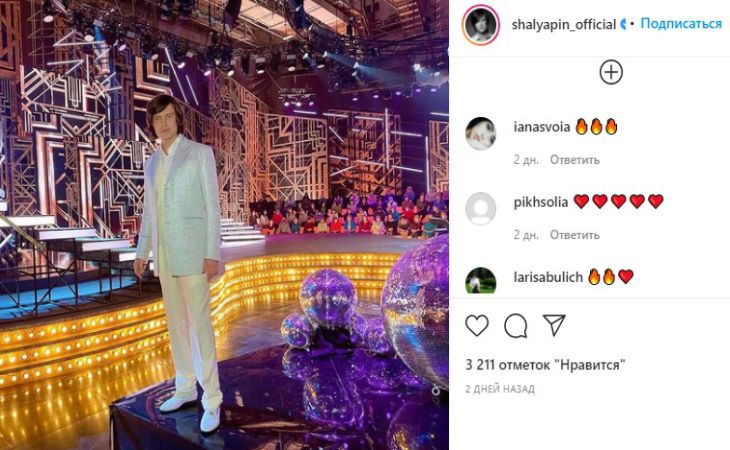This screenshot has height=450, width=730.
Task: Reply to ianasvoia comment with Ответить
Action: pyautogui.click(x=575, y=160)
